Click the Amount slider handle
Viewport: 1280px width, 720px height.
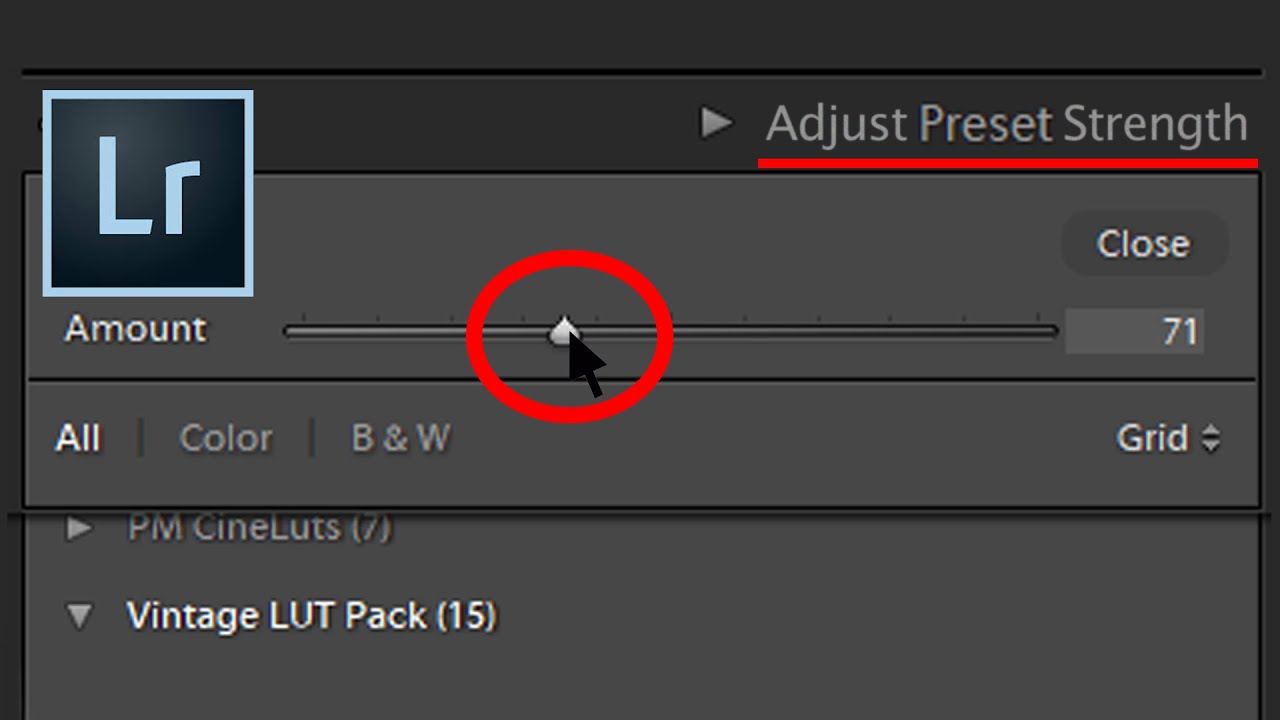[564, 331]
